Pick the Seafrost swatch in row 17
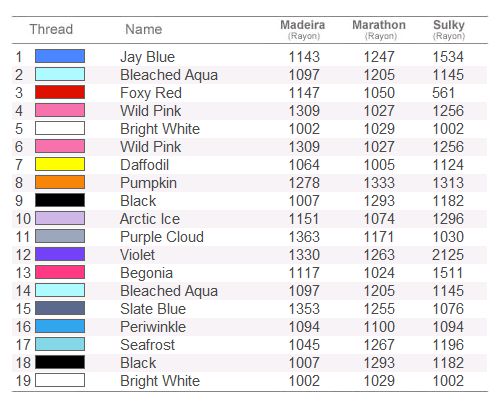Viewport: 500px width, 402px height. [x=60, y=344]
